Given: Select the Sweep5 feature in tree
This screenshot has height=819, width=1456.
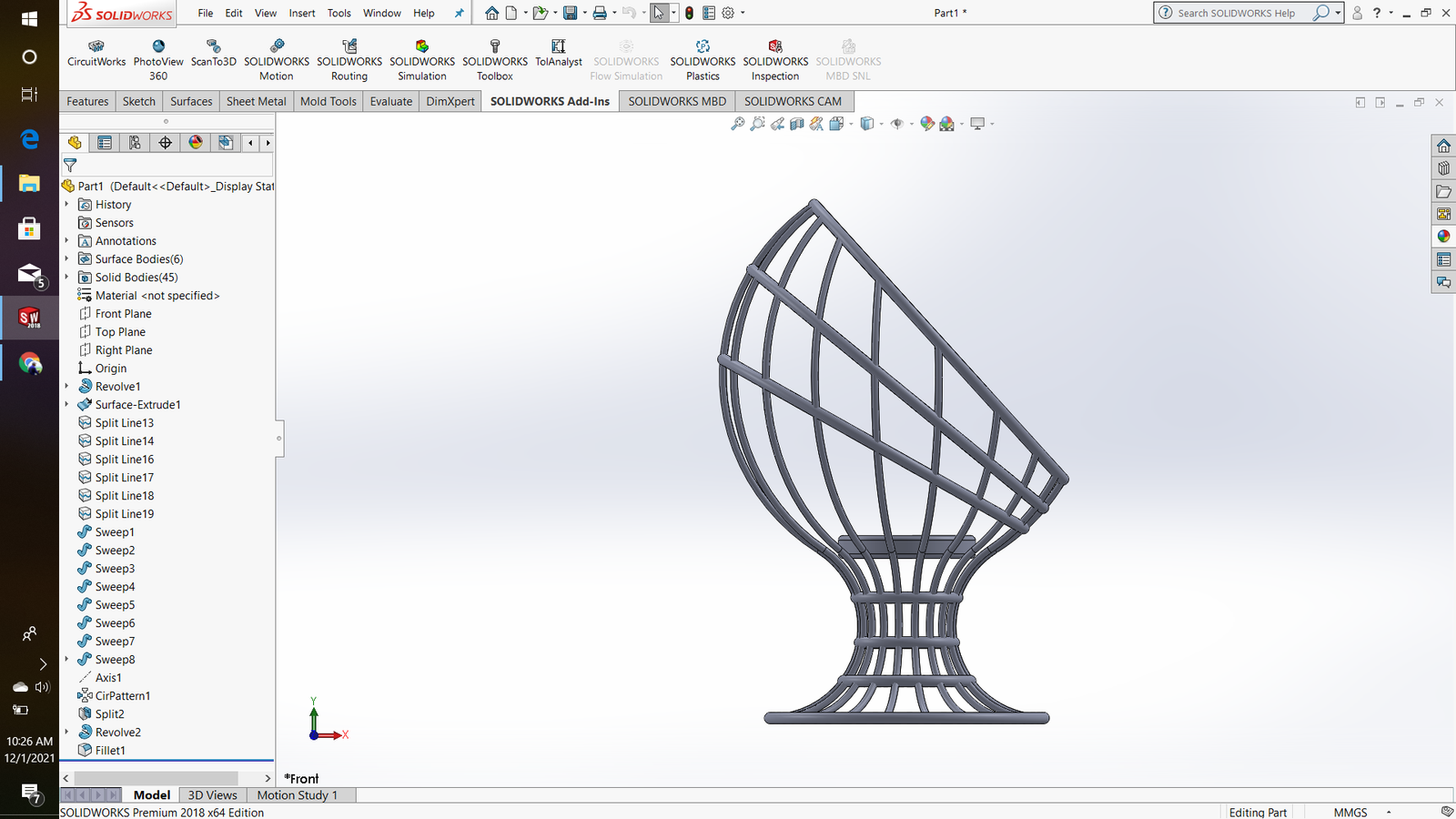Looking at the screenshot, I should point(115,605).
